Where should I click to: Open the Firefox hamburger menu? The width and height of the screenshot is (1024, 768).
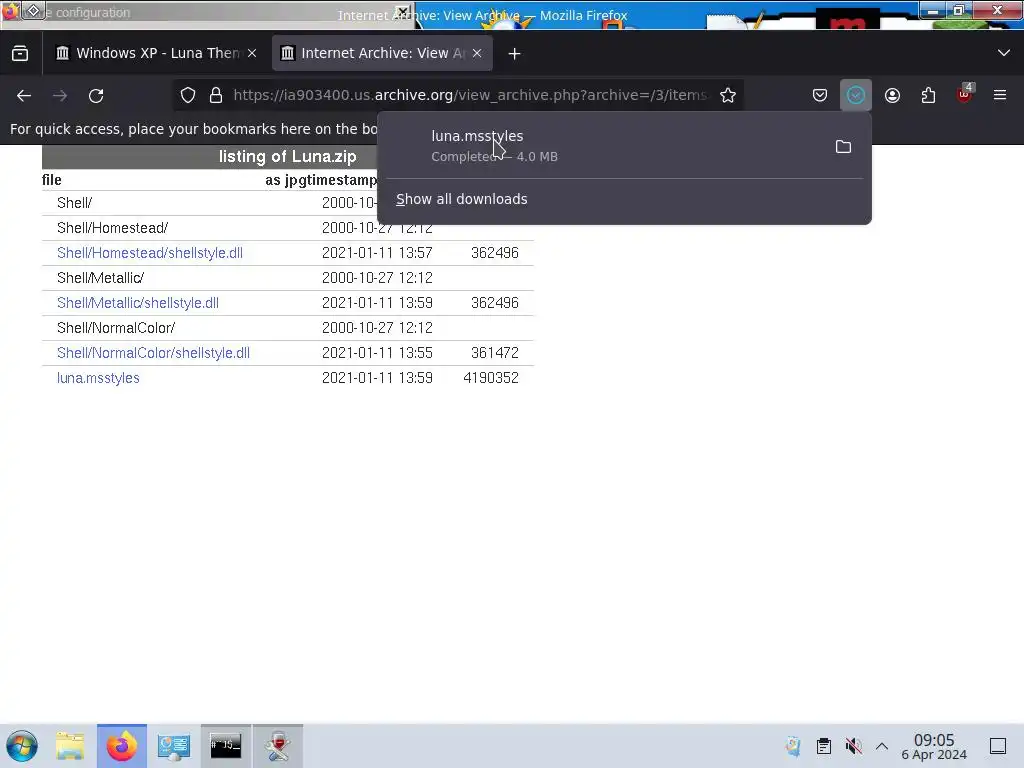click(x=1000, y=95)
